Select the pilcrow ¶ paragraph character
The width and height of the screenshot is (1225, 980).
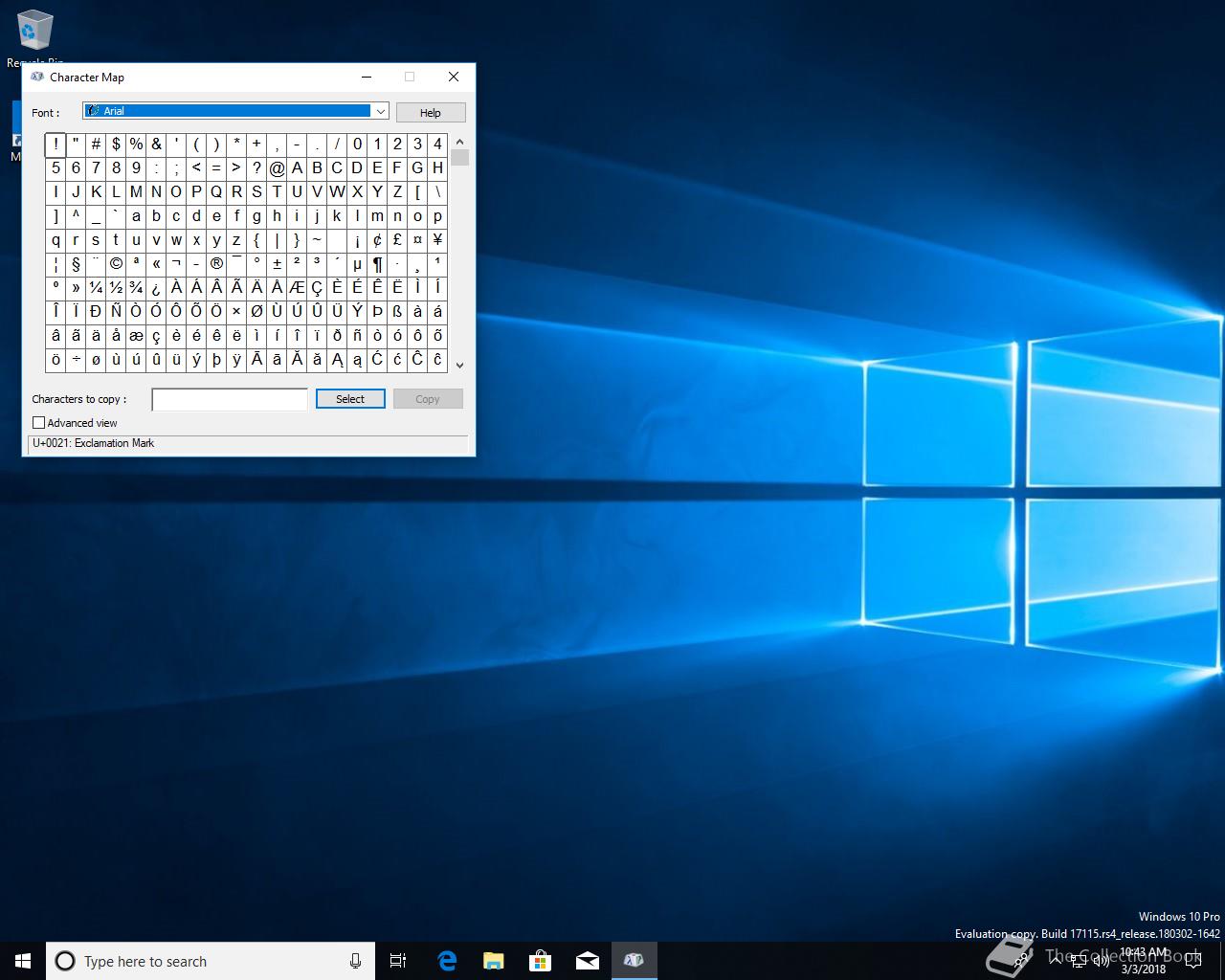click(377, 264)
